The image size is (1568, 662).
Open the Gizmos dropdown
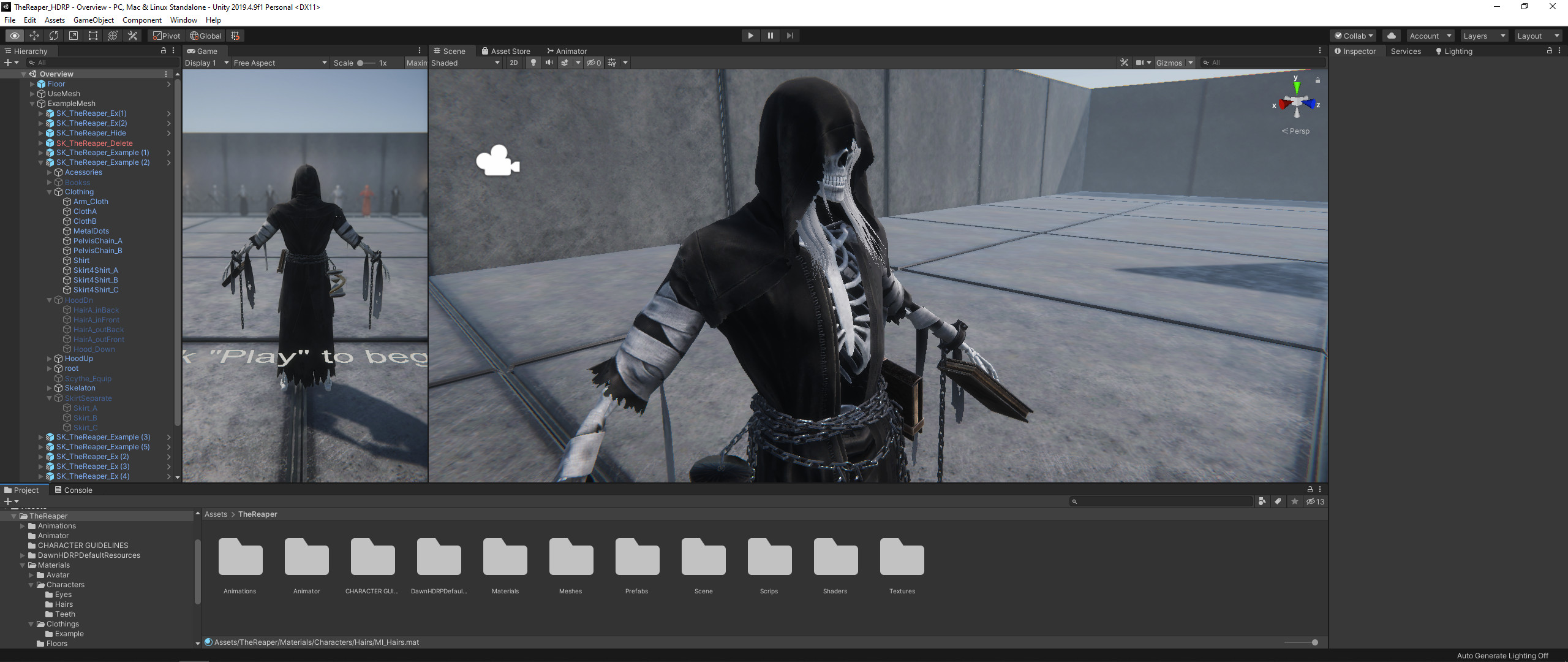1175,63
